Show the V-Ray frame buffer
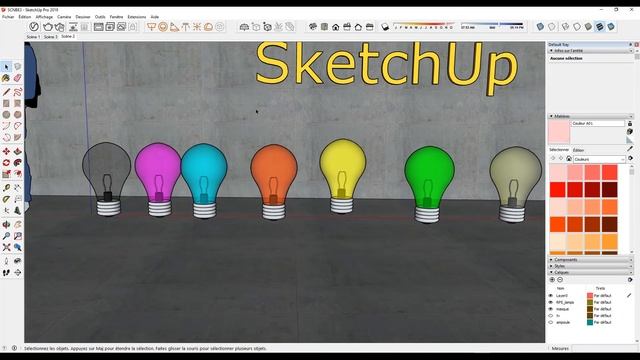The image size is (640, 360). click(98, 27)
